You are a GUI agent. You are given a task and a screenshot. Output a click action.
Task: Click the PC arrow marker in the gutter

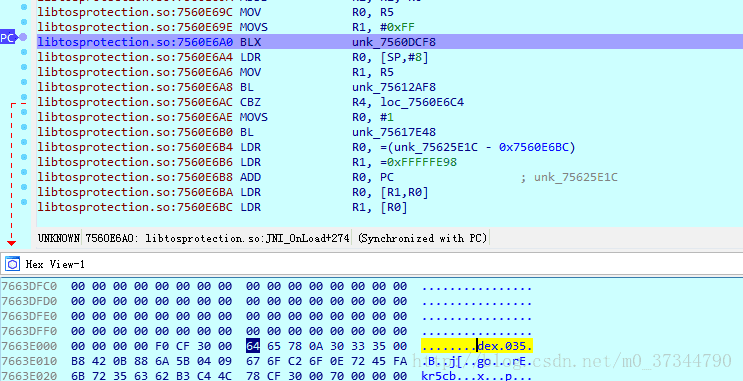click(8, 37)
